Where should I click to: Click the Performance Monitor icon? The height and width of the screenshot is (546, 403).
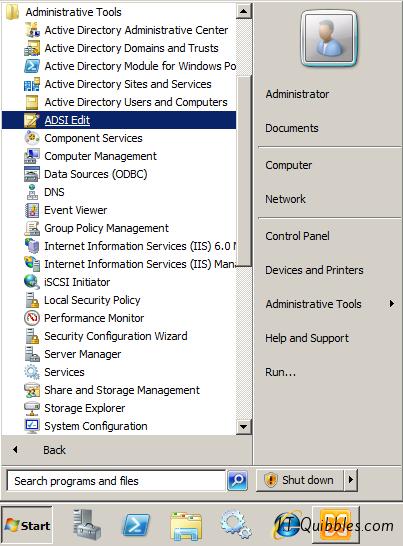[32, 318]
